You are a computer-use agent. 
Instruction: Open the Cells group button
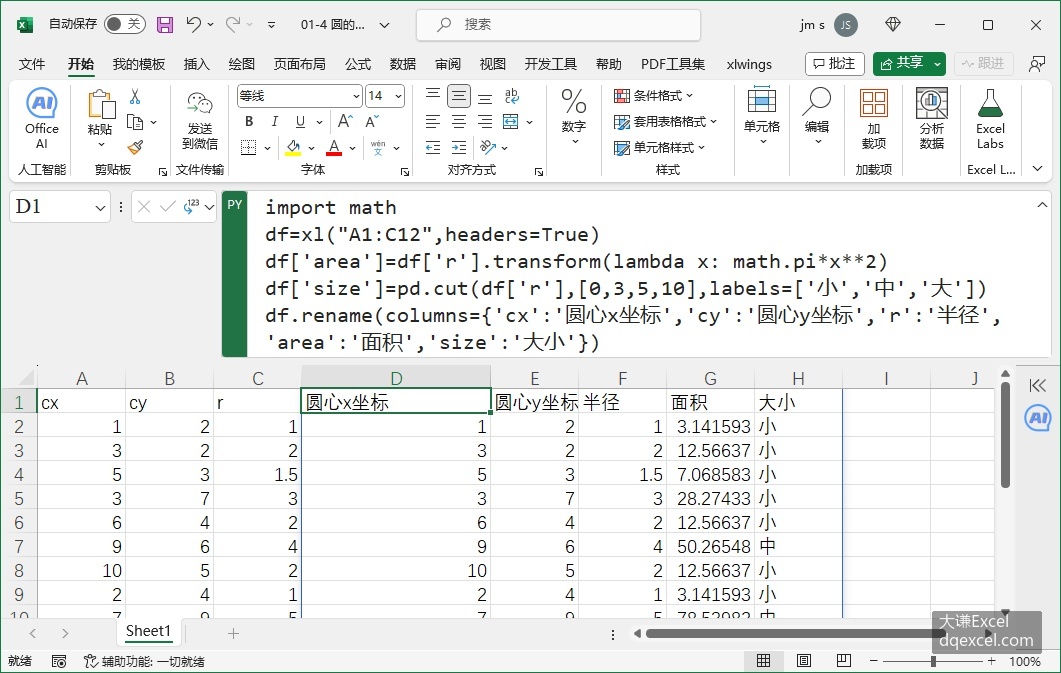762,116
